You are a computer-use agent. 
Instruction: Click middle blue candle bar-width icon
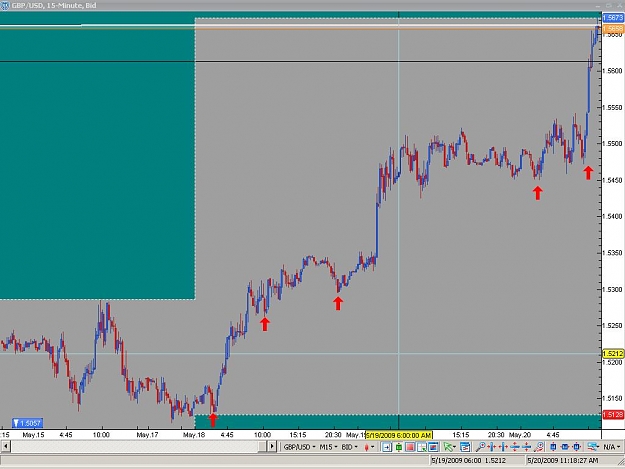(565, 447)
